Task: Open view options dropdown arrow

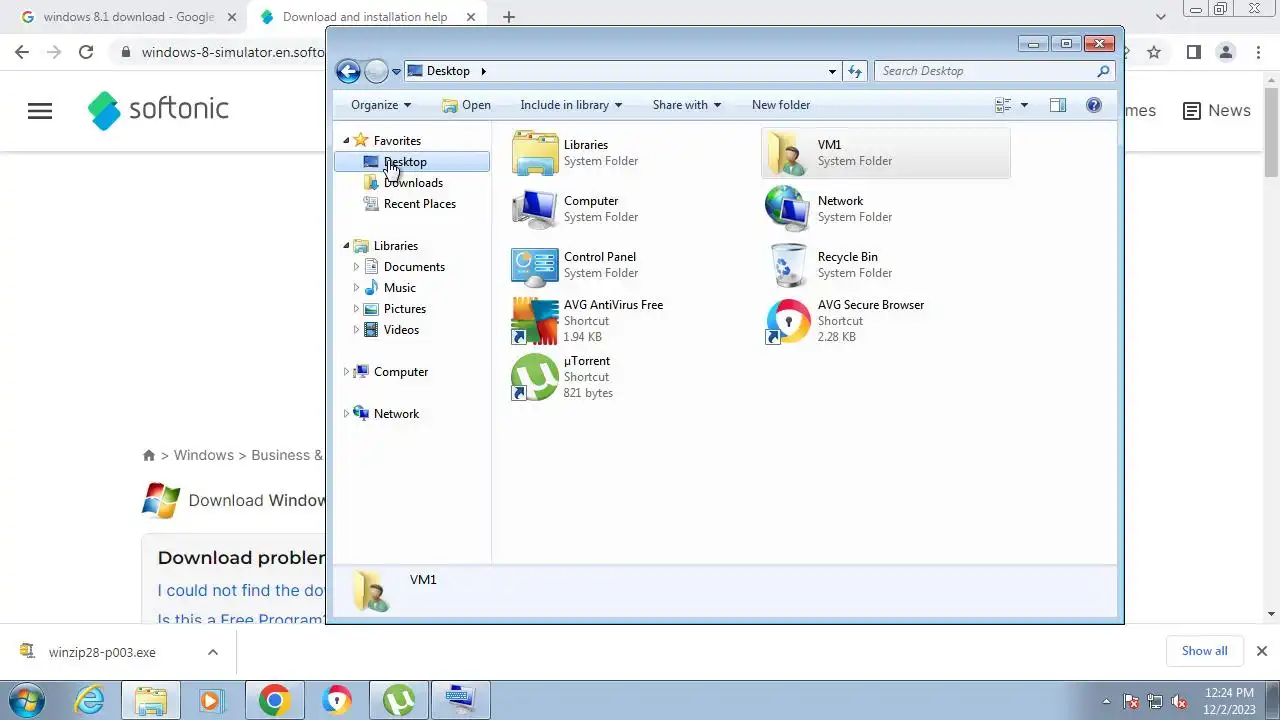Action: [1024, 105]
